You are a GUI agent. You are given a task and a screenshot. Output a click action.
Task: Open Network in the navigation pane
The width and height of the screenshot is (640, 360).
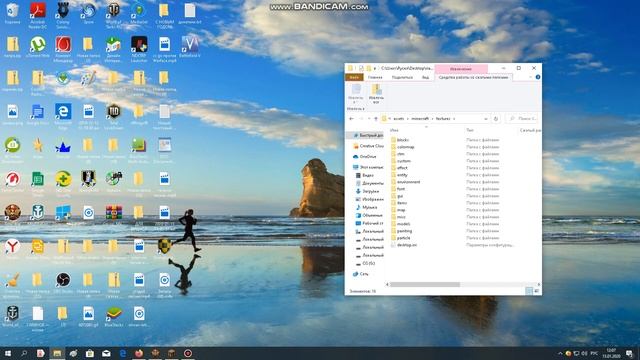tap(361, 274)
